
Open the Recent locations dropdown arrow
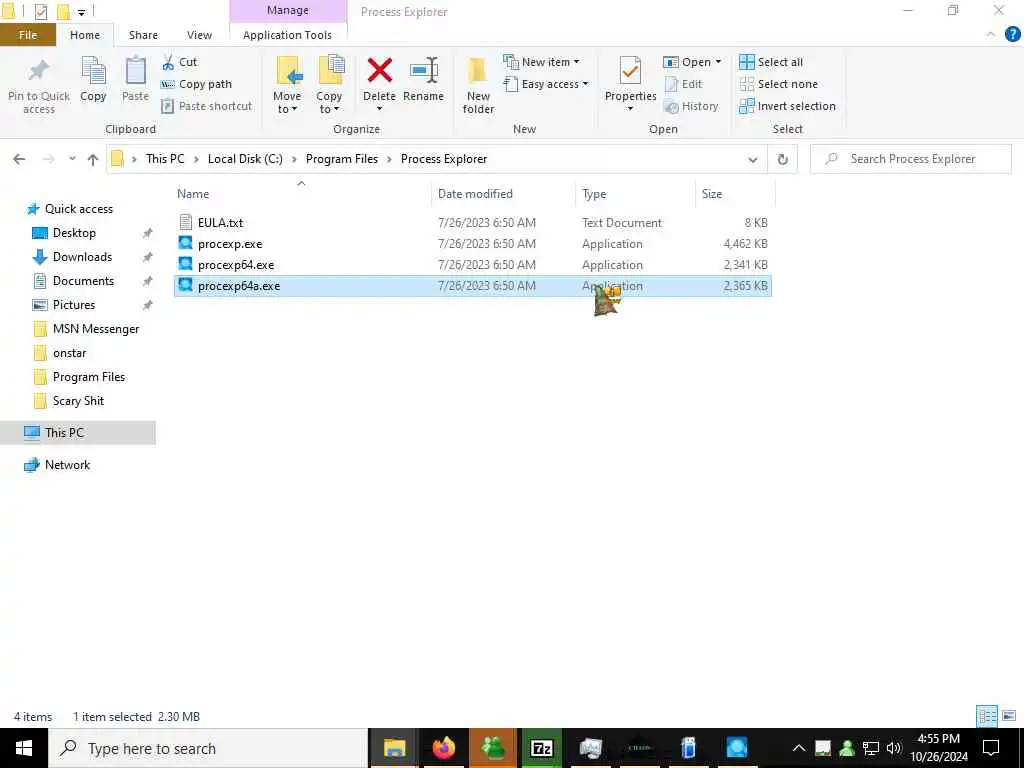[x=72, y=159]
